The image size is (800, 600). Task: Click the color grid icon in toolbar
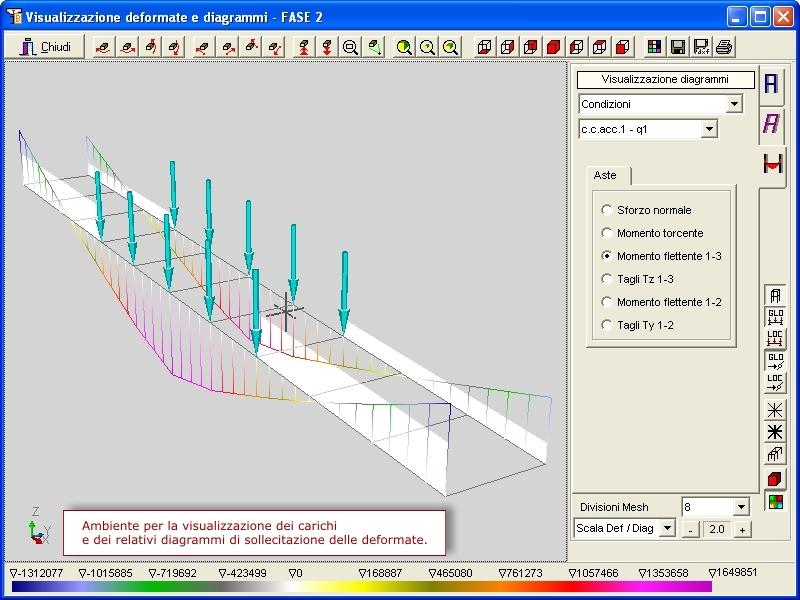654,47
